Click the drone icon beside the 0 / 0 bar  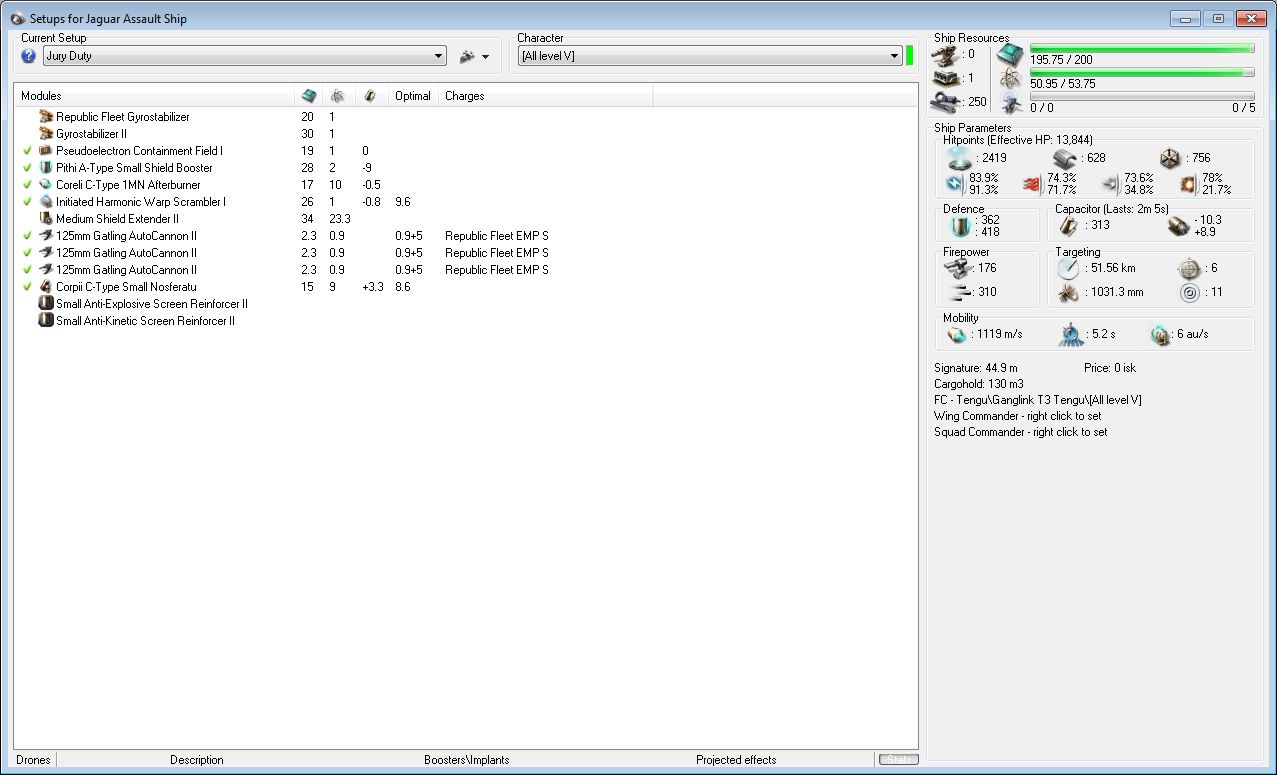tap(1010, 101)
